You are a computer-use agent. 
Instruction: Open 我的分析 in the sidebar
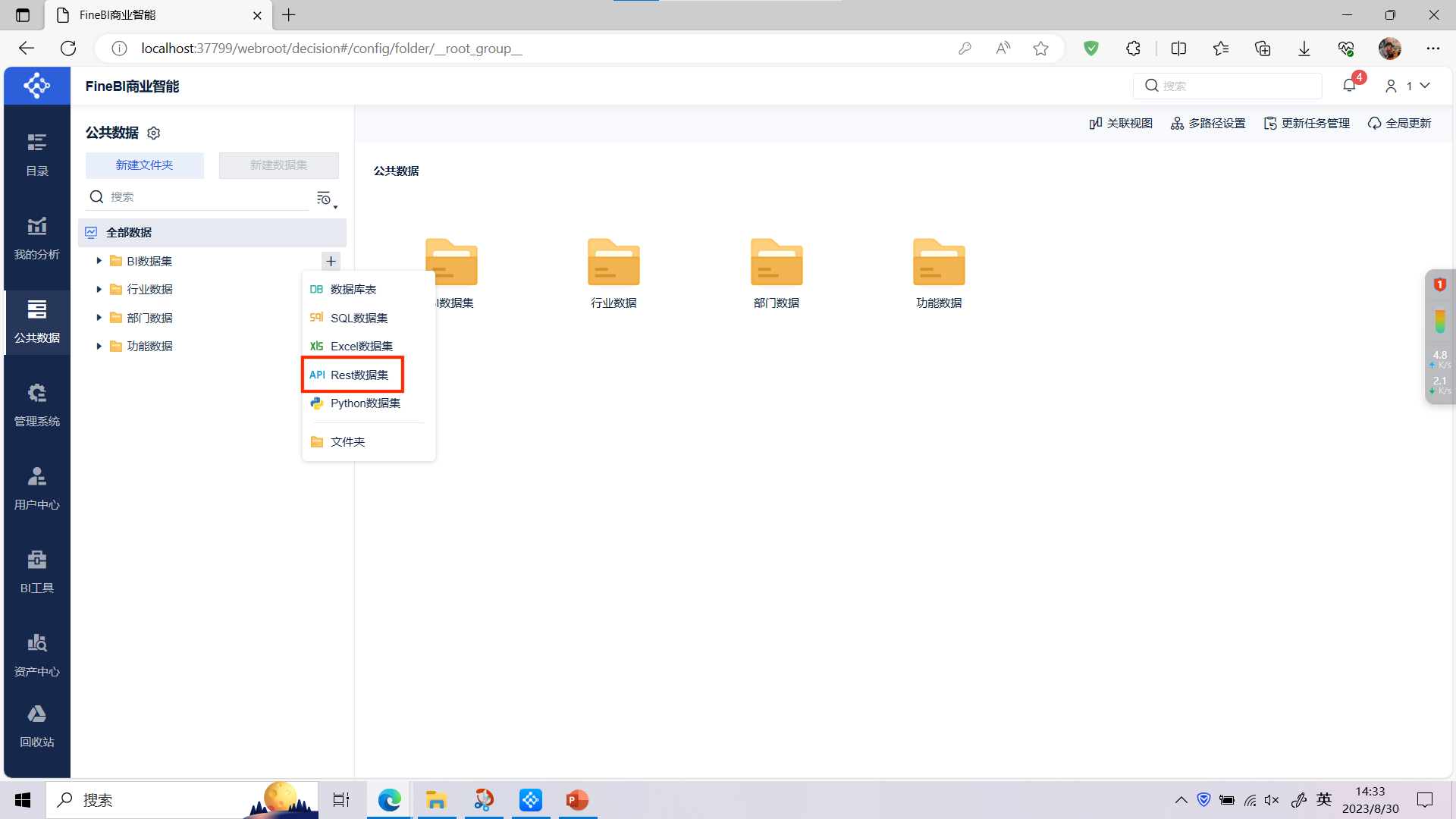pos(36,237)
